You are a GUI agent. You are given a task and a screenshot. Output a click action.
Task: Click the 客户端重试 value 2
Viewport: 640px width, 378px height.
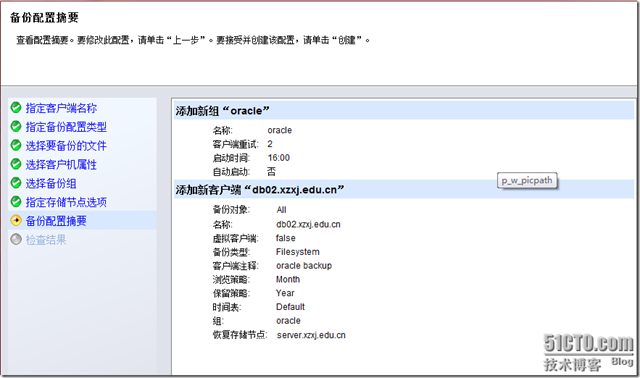tap(270, 144)
